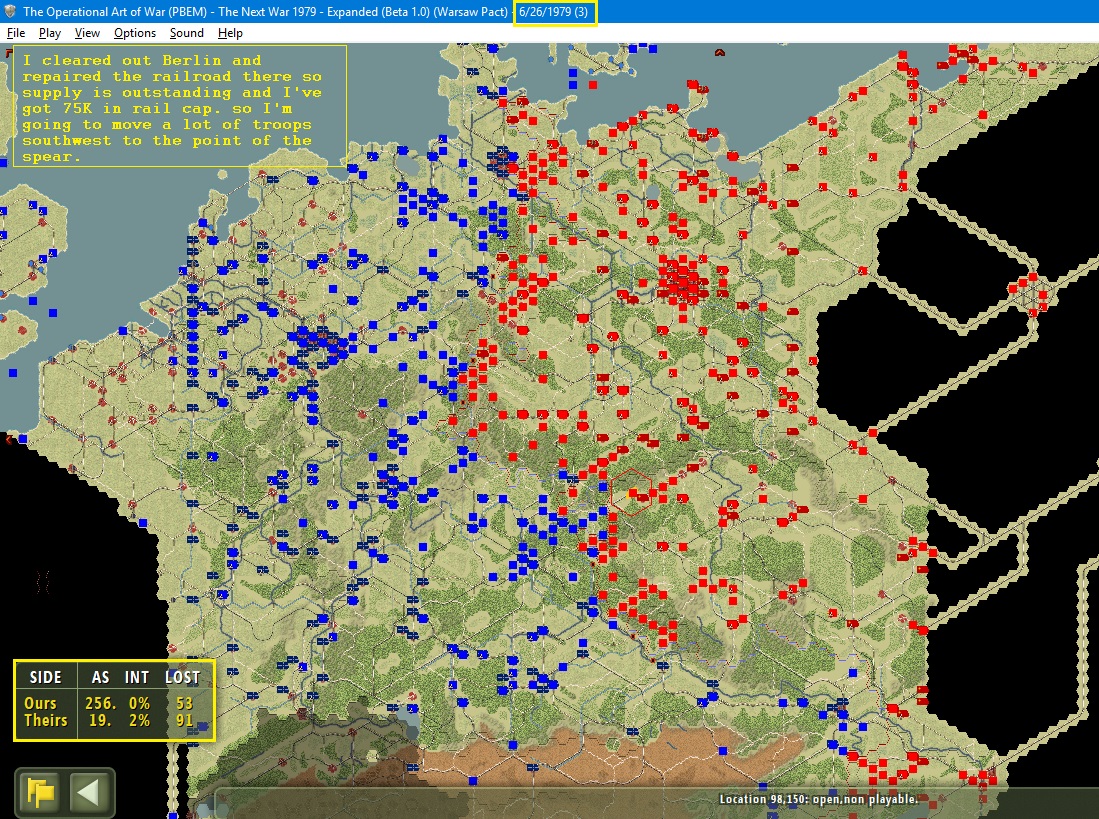Open the View menu
This screenshot has height=819, width=1099.
click(88, 33)
